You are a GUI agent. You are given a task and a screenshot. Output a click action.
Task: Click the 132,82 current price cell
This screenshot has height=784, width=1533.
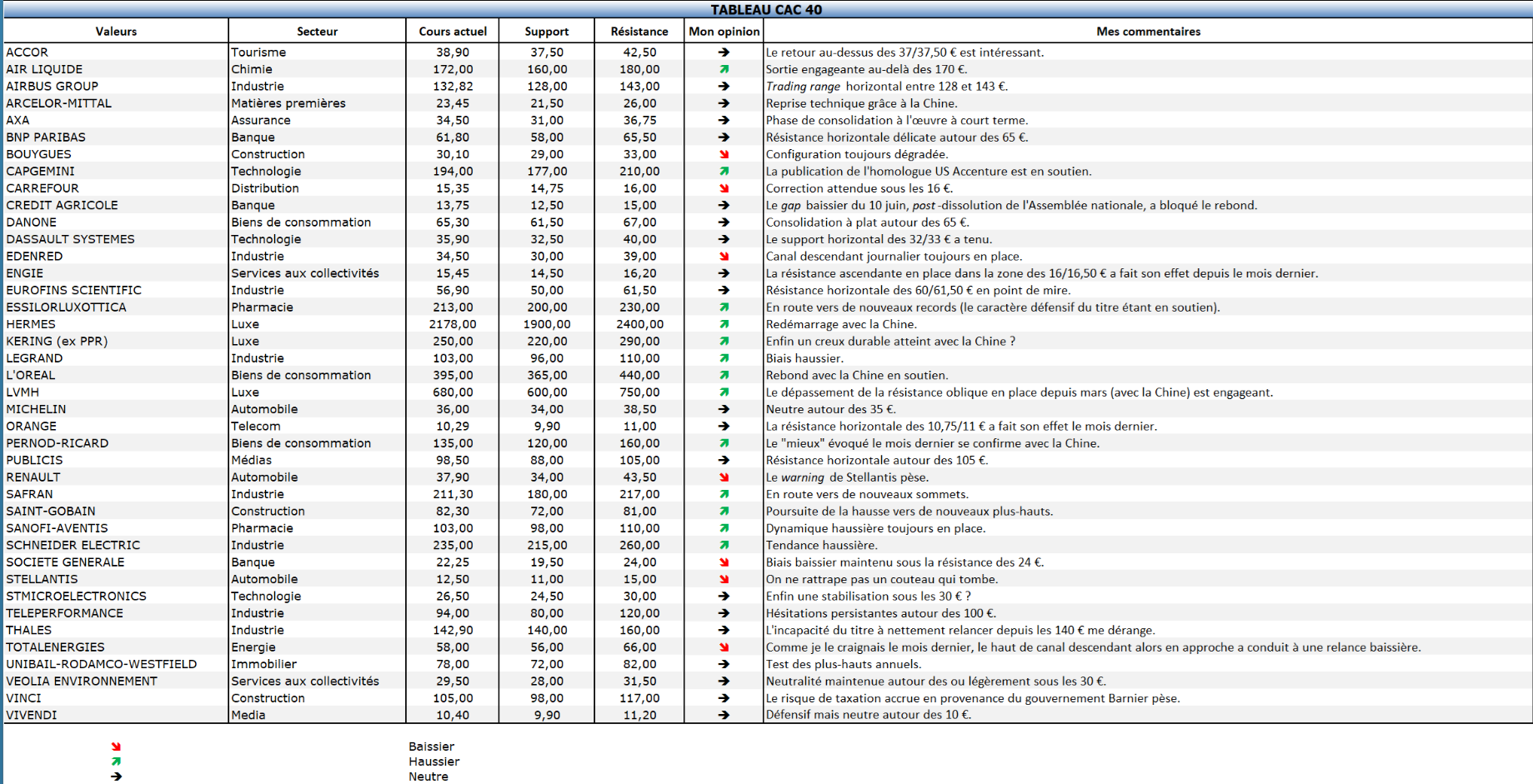pyautogui.click(x=453, y=87)
